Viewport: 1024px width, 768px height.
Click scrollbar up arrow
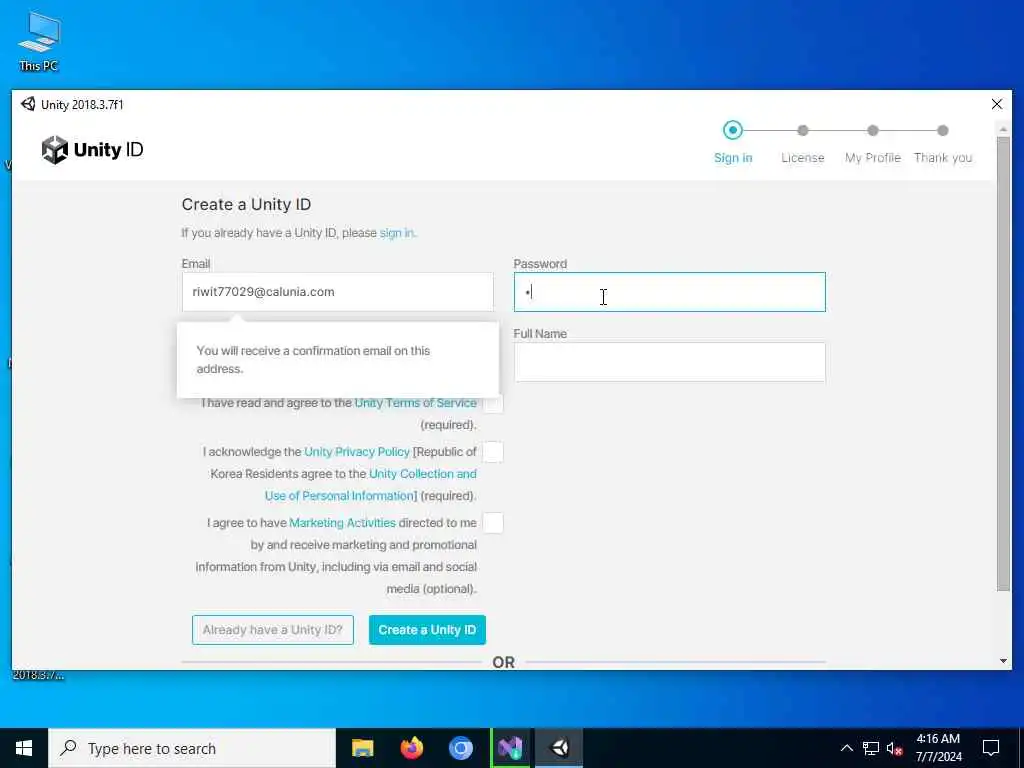(x=1003, y=129)
